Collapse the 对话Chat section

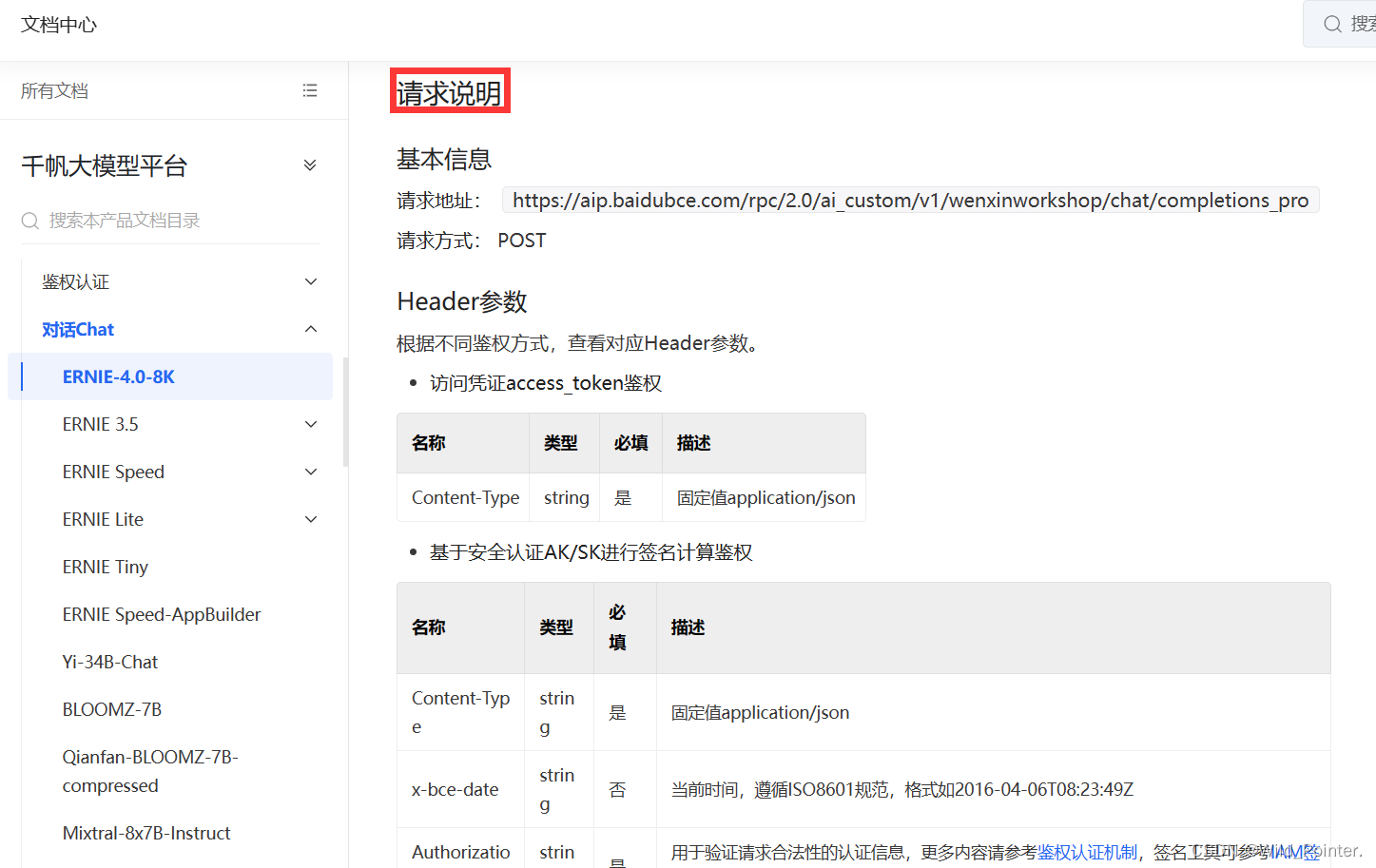pyautogui.click(x=310, y=329)
